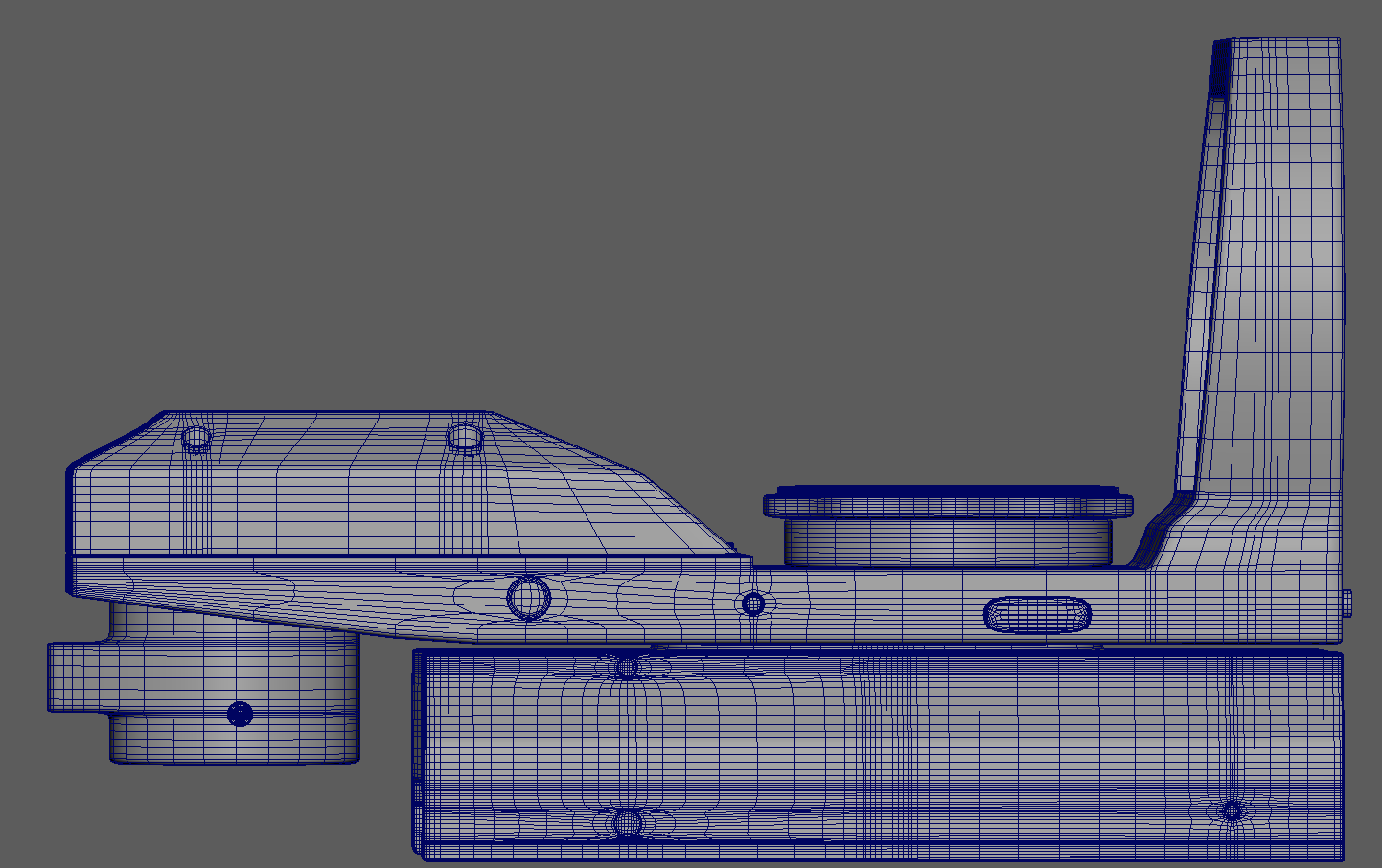Screen dimensions: 1382x868
Task: Select the small circular hole beside the housing slope
Action: [x=753, y=605]
